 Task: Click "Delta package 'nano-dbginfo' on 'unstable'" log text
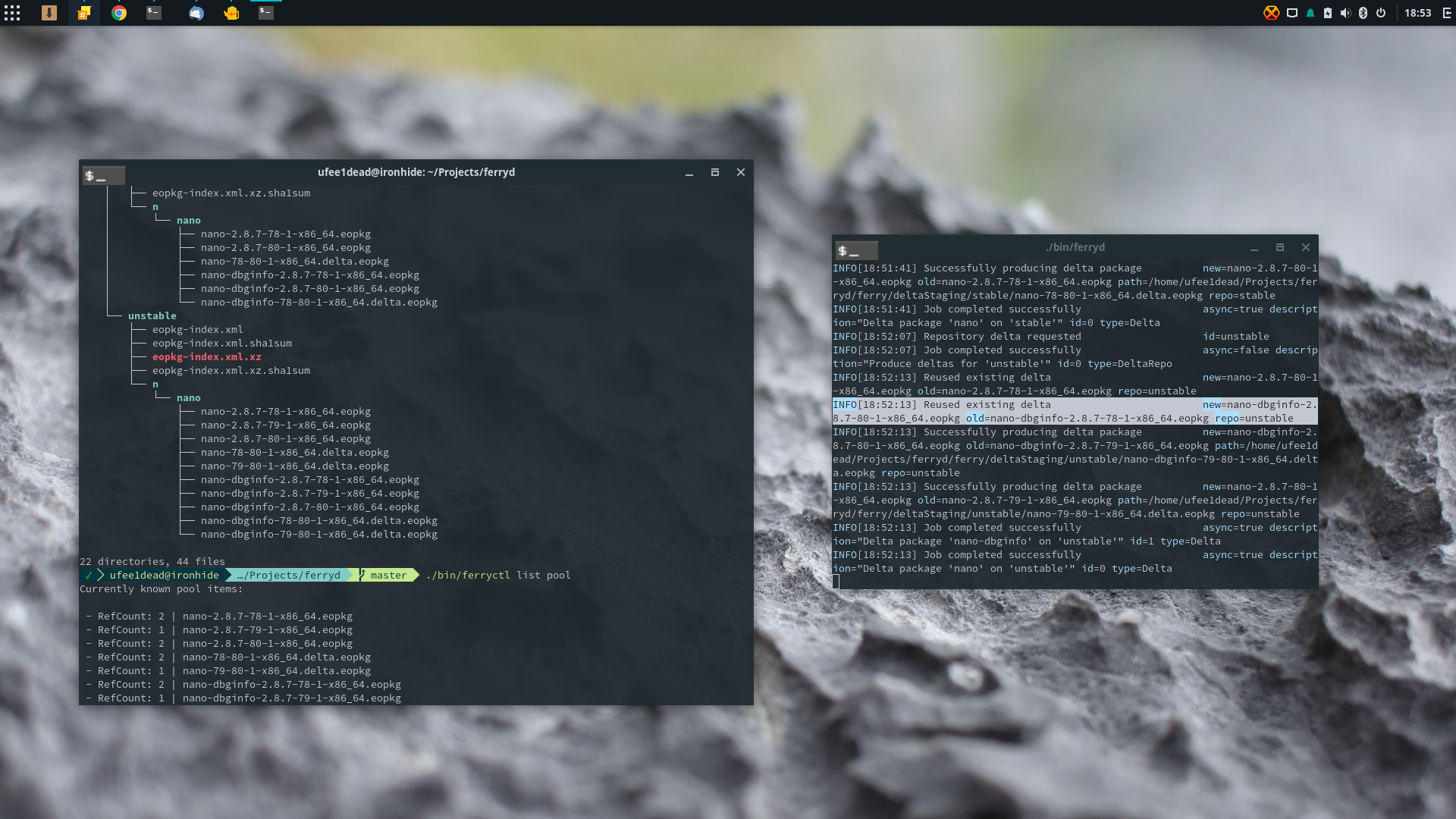(989, 541)
